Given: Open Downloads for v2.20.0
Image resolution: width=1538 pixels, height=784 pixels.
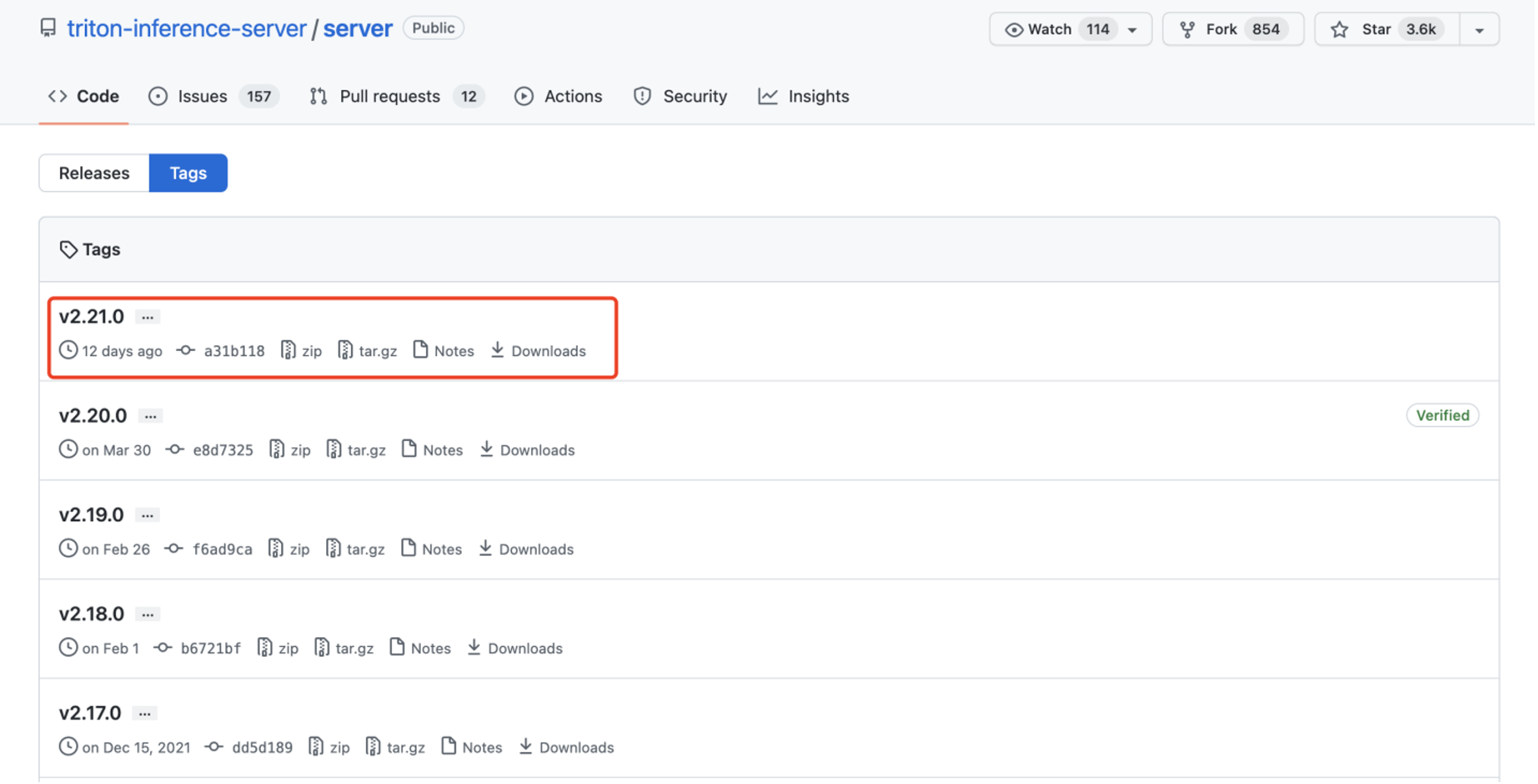Looking at the screenshot, I should 528,450.
